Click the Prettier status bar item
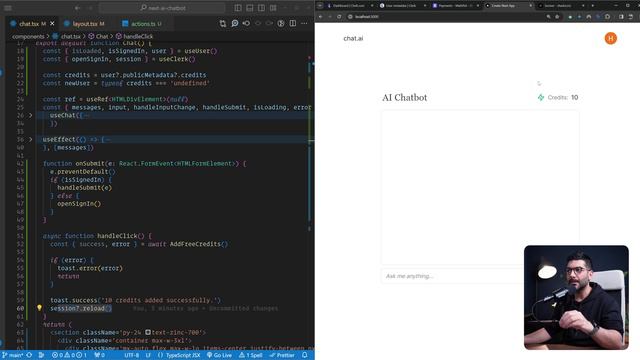Viewport: 640px width, 360px height. [282, 355]
